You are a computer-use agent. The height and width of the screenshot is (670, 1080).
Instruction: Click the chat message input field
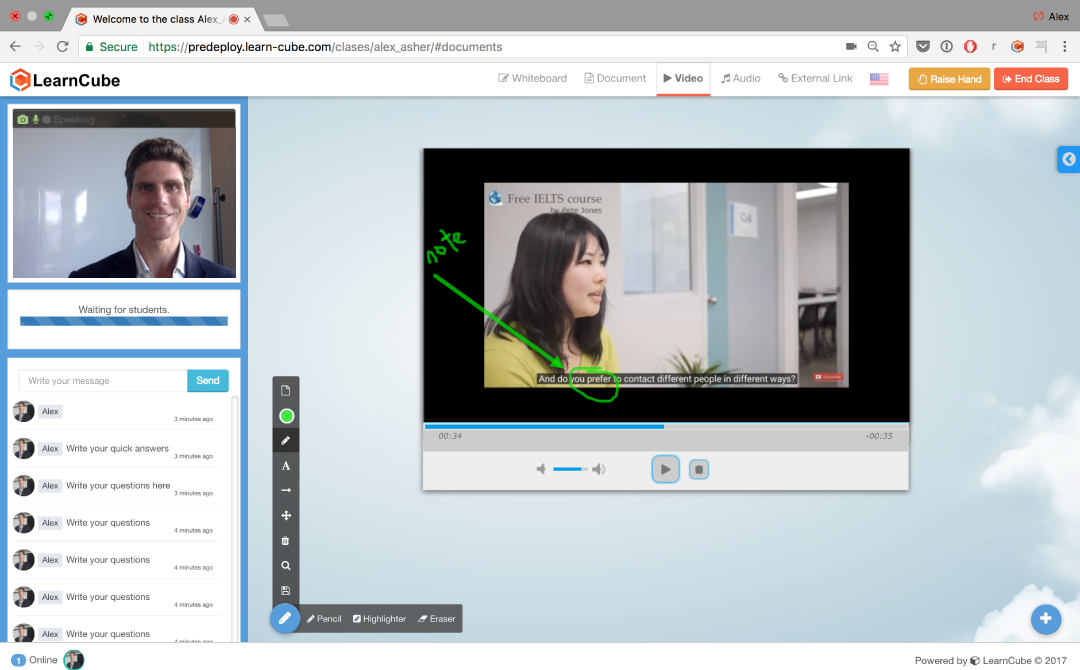click(x=103, y=381)
